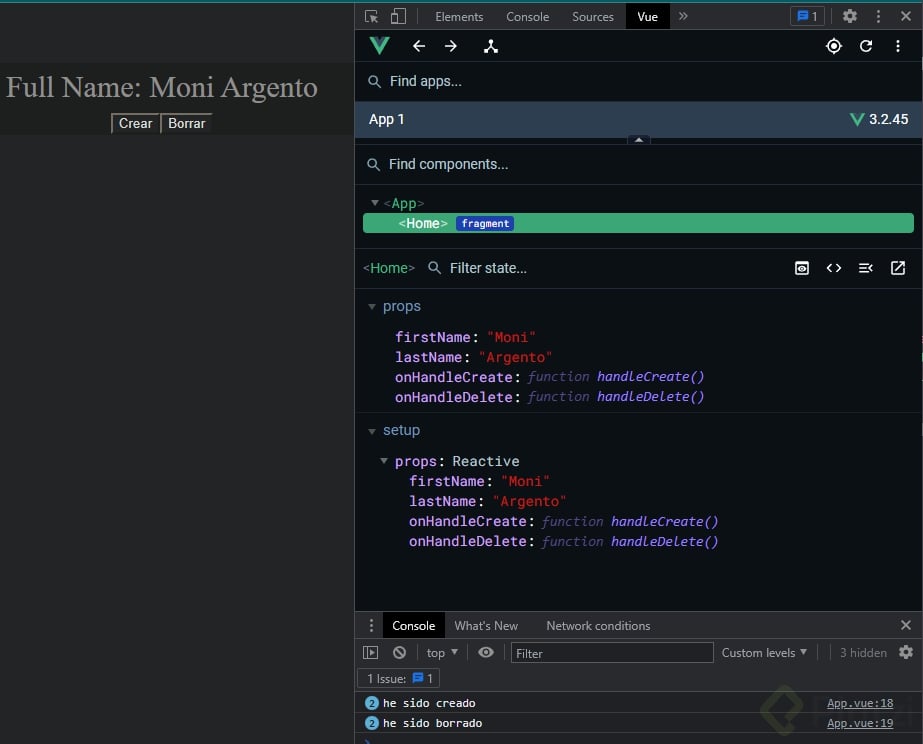Toggle live expression eye icon

pos(486,652)
